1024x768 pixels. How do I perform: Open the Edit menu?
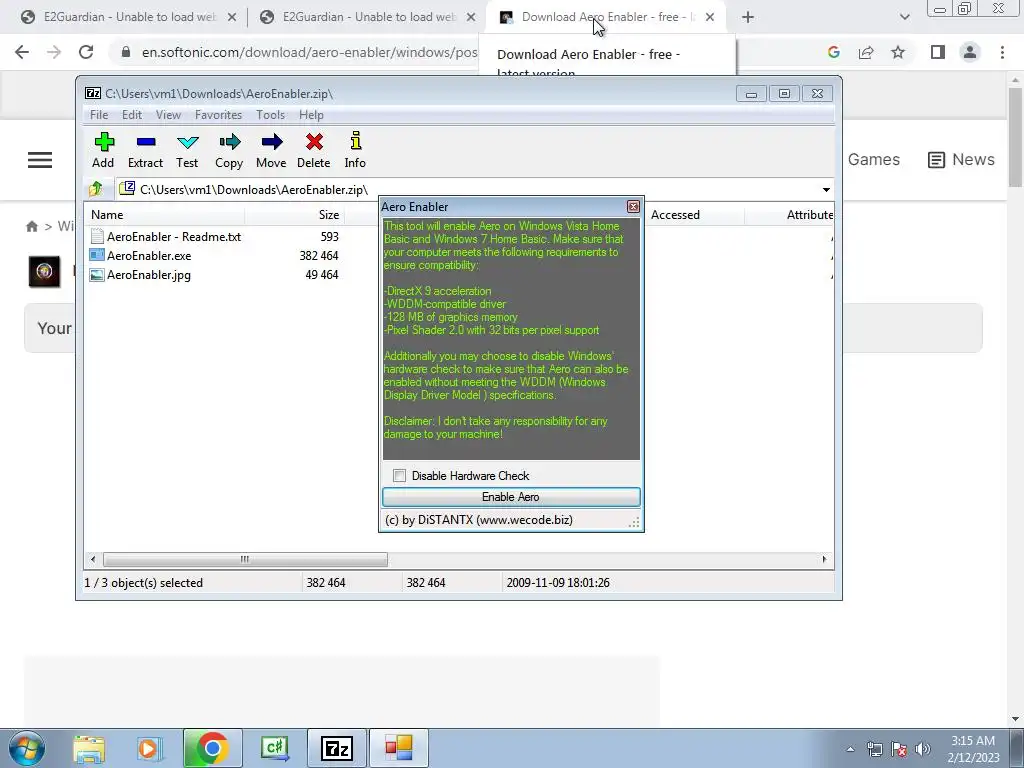coord(132,115)
